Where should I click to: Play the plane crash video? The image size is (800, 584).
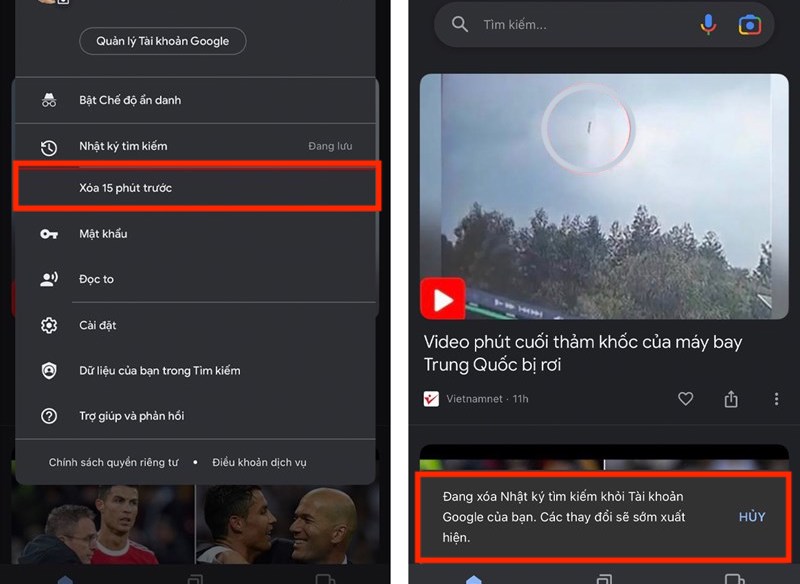[443, 298]
